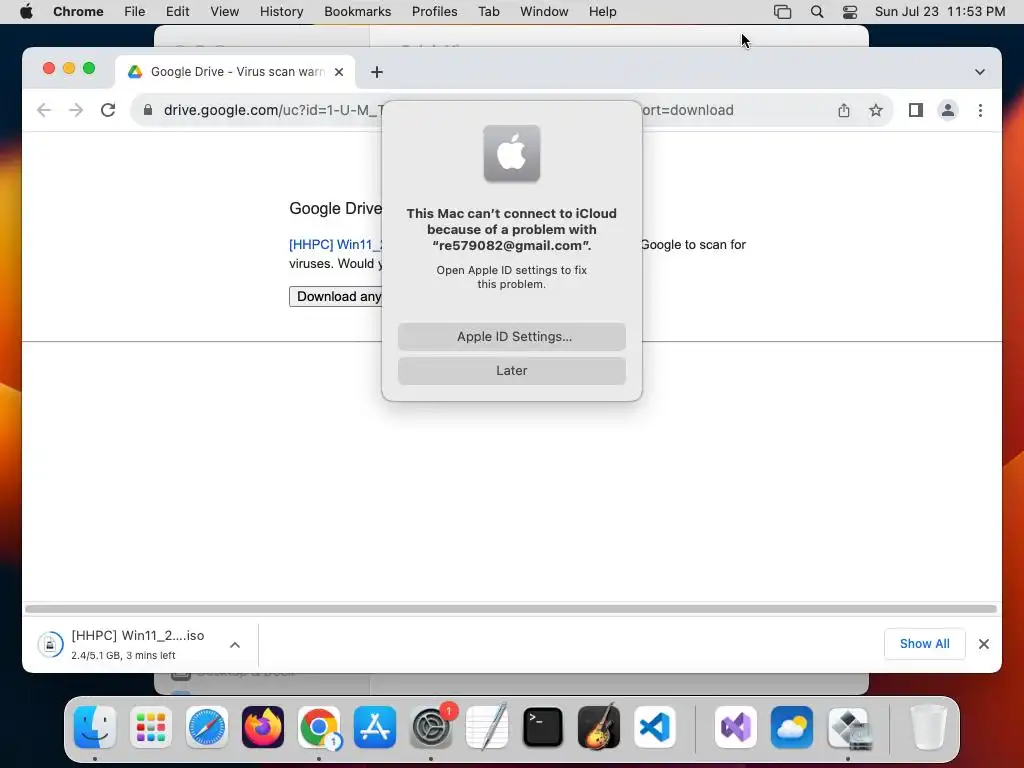
Task: Open the Profiles menu
Action: point(434,12)
